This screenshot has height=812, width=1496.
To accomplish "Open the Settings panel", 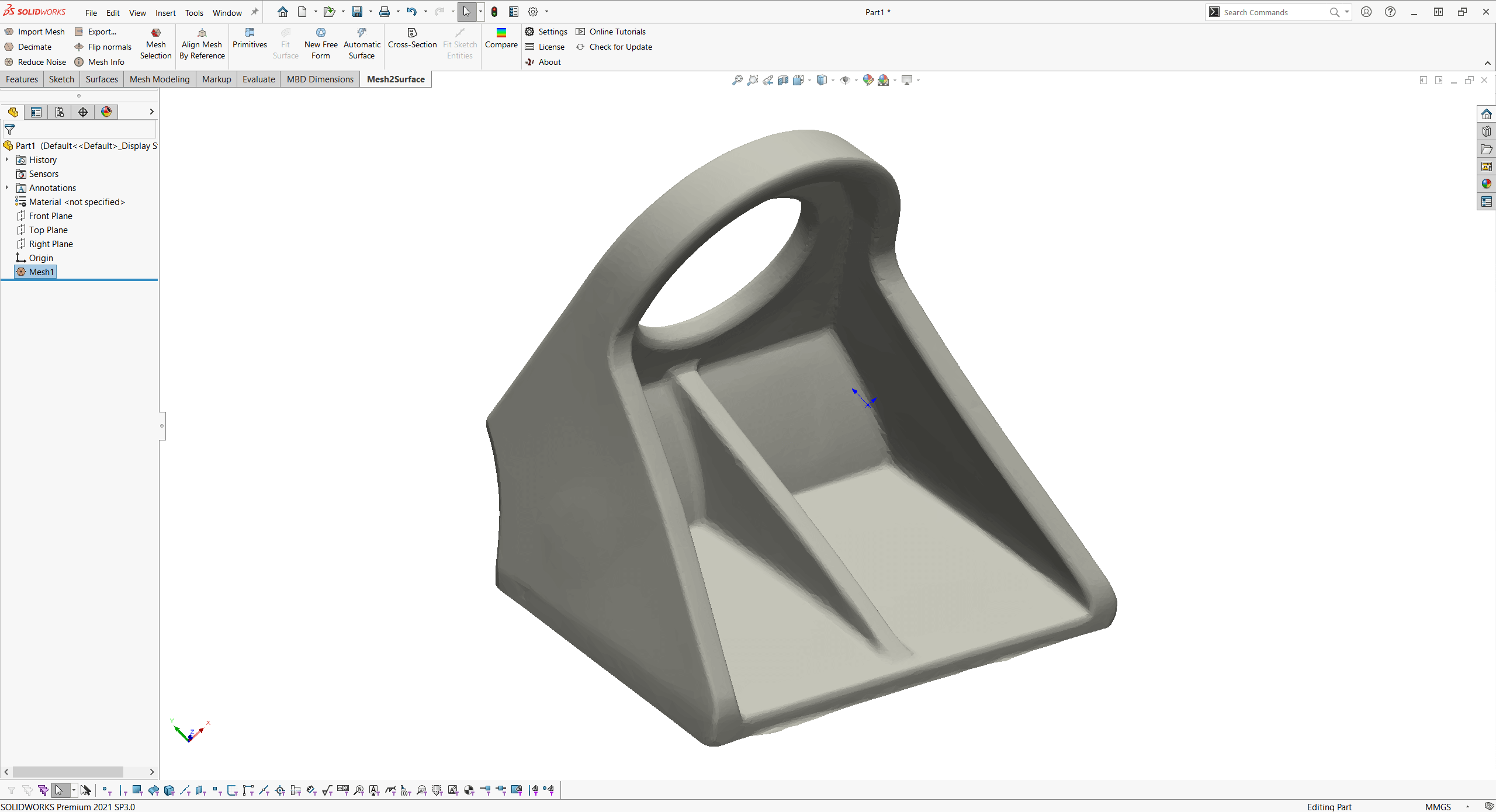I will tap(552, 31).
